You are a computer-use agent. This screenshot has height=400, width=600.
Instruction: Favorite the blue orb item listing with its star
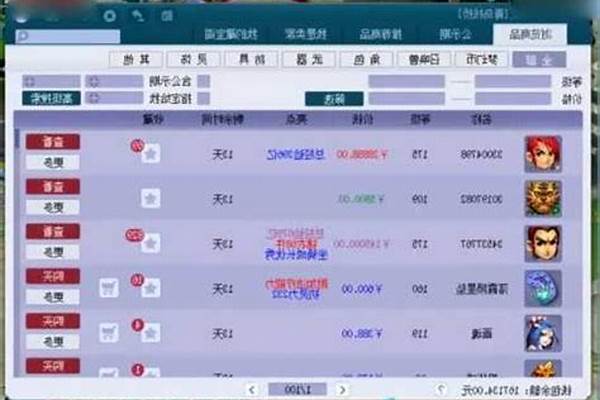tap(150, 288)
